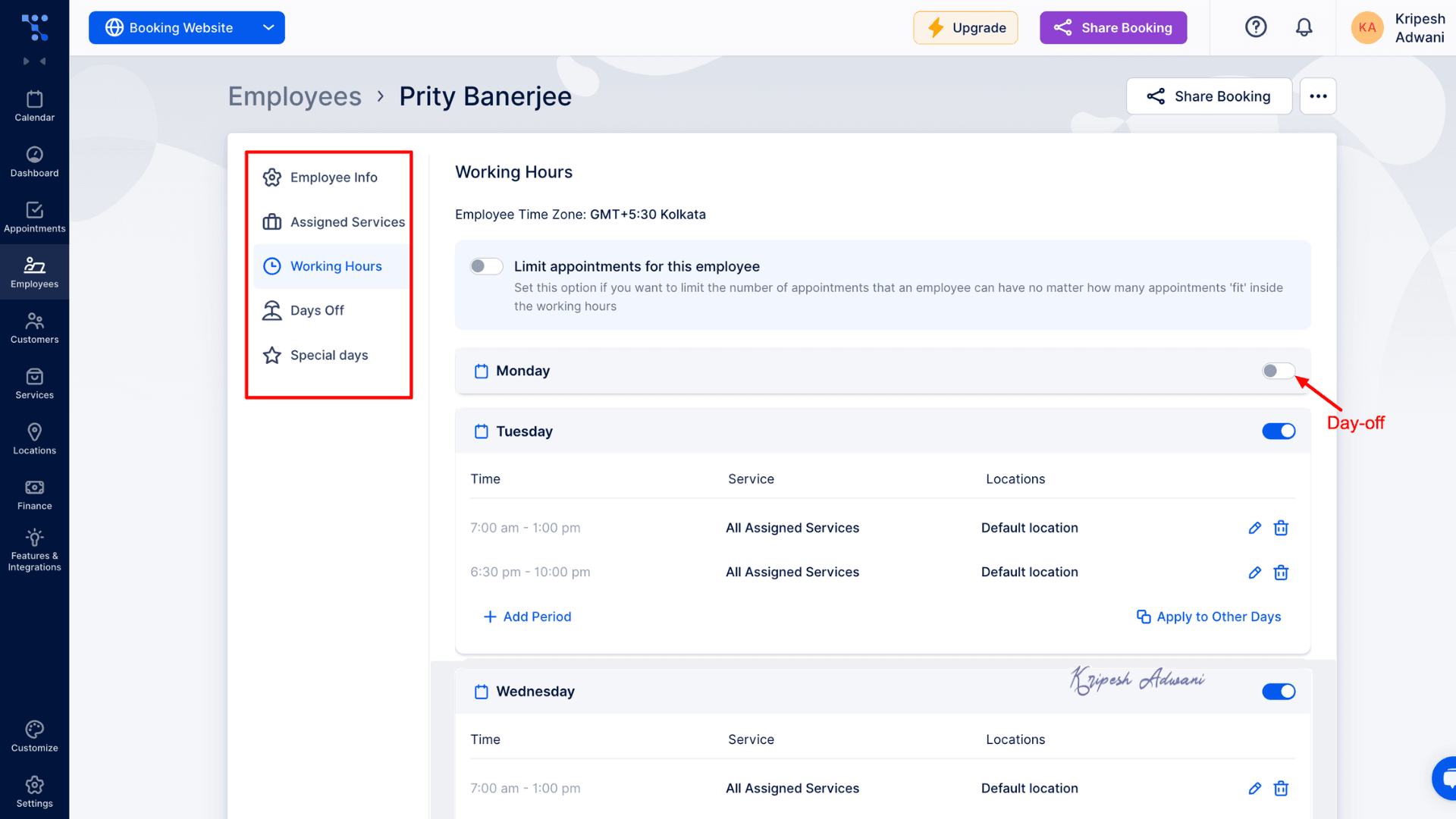Screen dimensions: 1456x819
Task: Click Add Period under Tuesday
Action: coord(527,617)
